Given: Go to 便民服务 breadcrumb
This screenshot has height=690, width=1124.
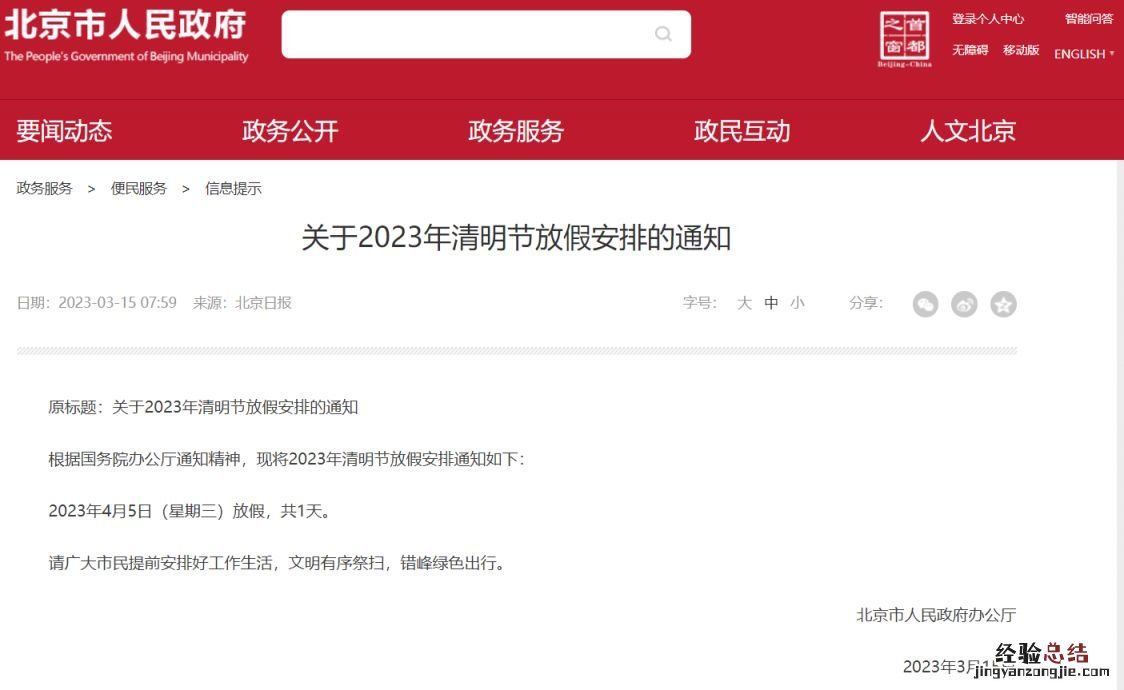Looking at the screenshot, I should coord(138,188).
